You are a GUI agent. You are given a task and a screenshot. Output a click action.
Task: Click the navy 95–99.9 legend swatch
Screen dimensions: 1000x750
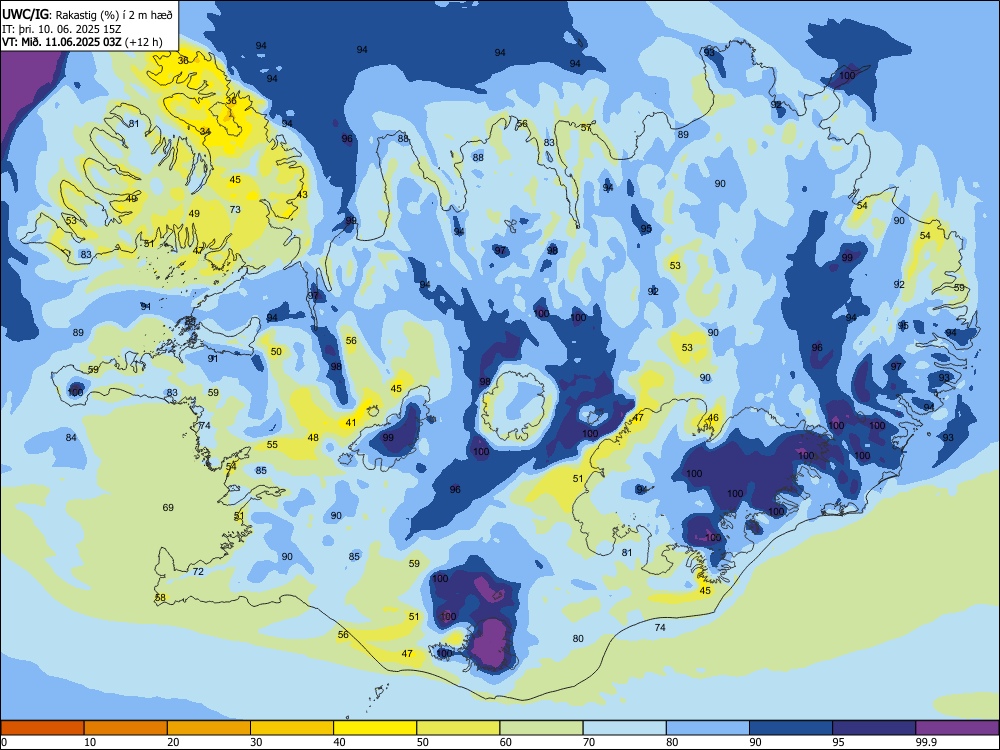[x=874, y=728]
